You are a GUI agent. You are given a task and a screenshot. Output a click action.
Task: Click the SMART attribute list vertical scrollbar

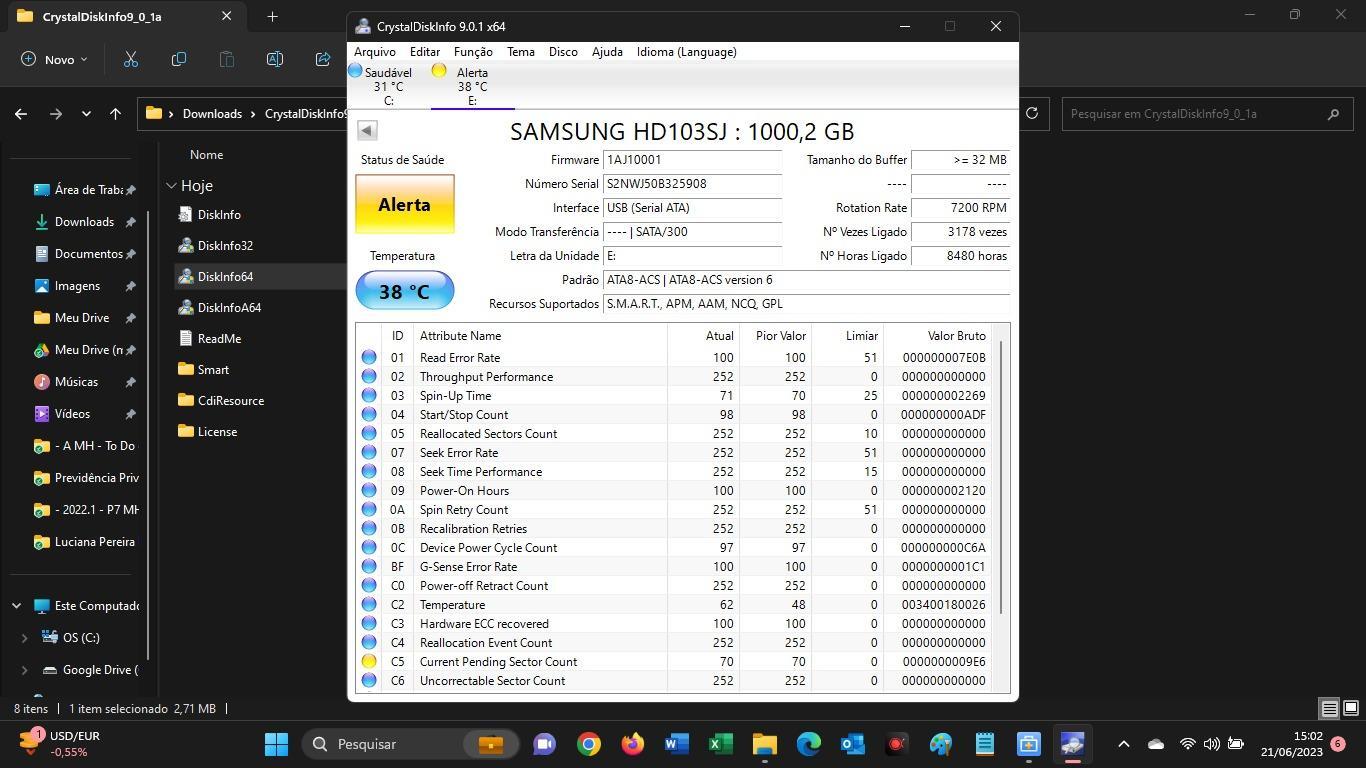1001,477
